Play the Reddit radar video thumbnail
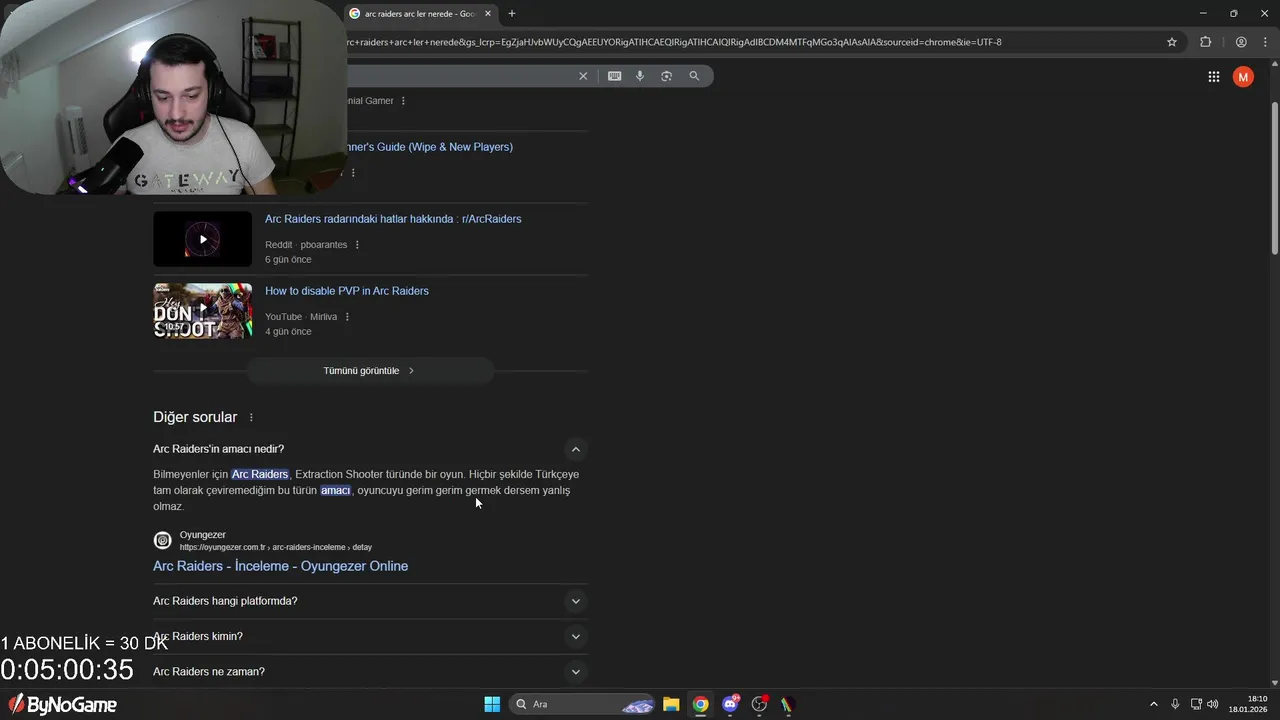Screen dimensions: 1280x720 [203, 239]
